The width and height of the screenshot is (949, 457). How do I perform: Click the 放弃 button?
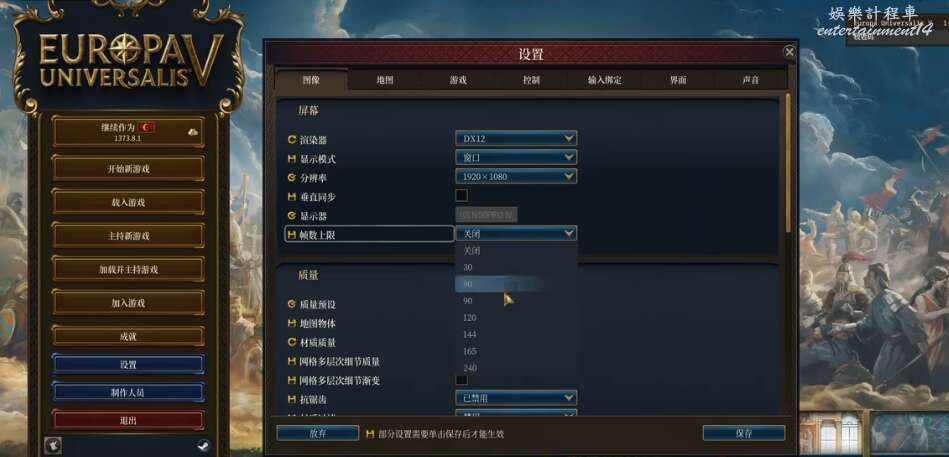point(318,433)
